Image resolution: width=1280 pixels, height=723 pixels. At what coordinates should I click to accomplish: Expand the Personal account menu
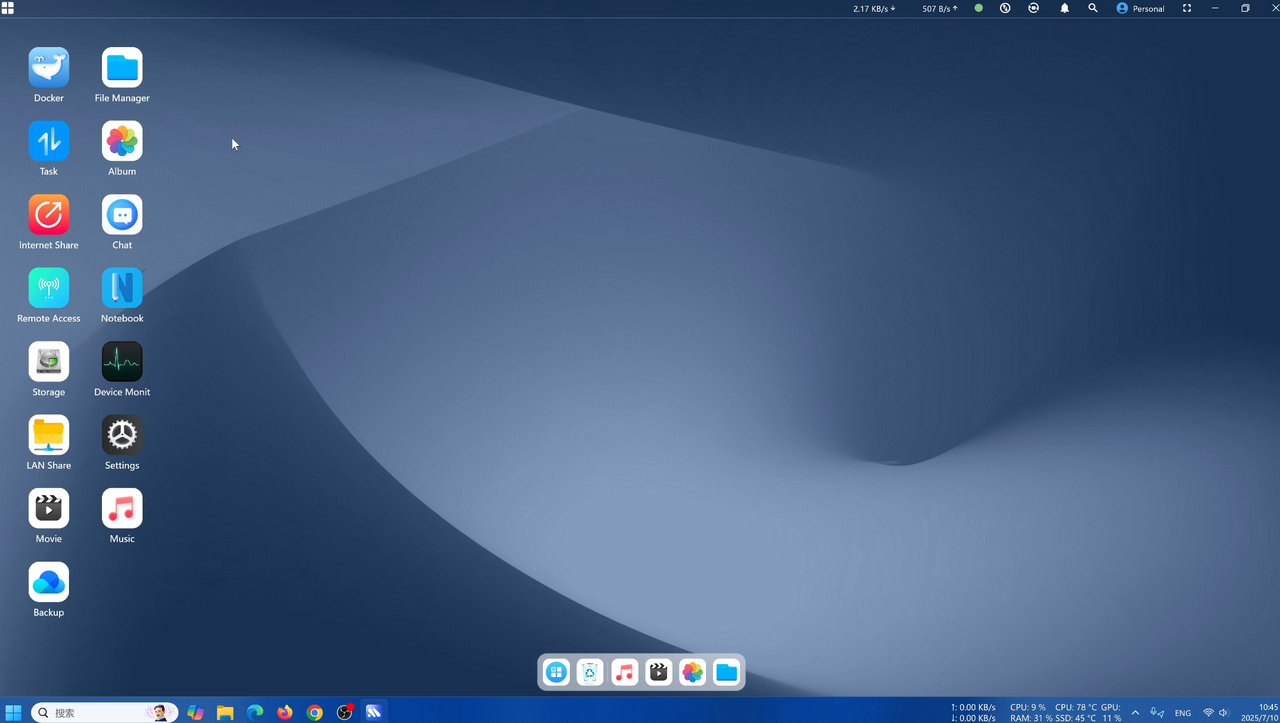(x=1140, y=8)
